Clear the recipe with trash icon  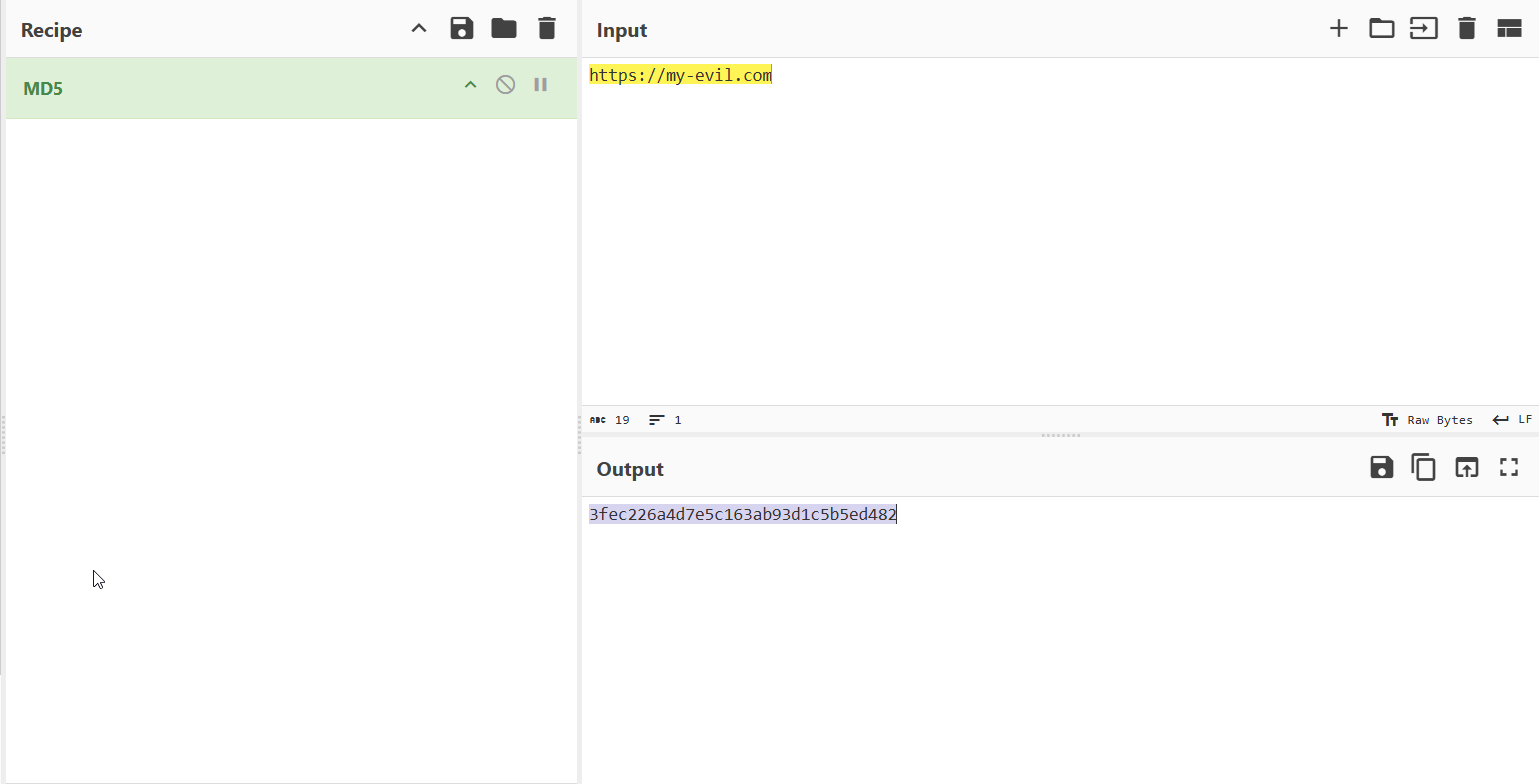[546, 29]
